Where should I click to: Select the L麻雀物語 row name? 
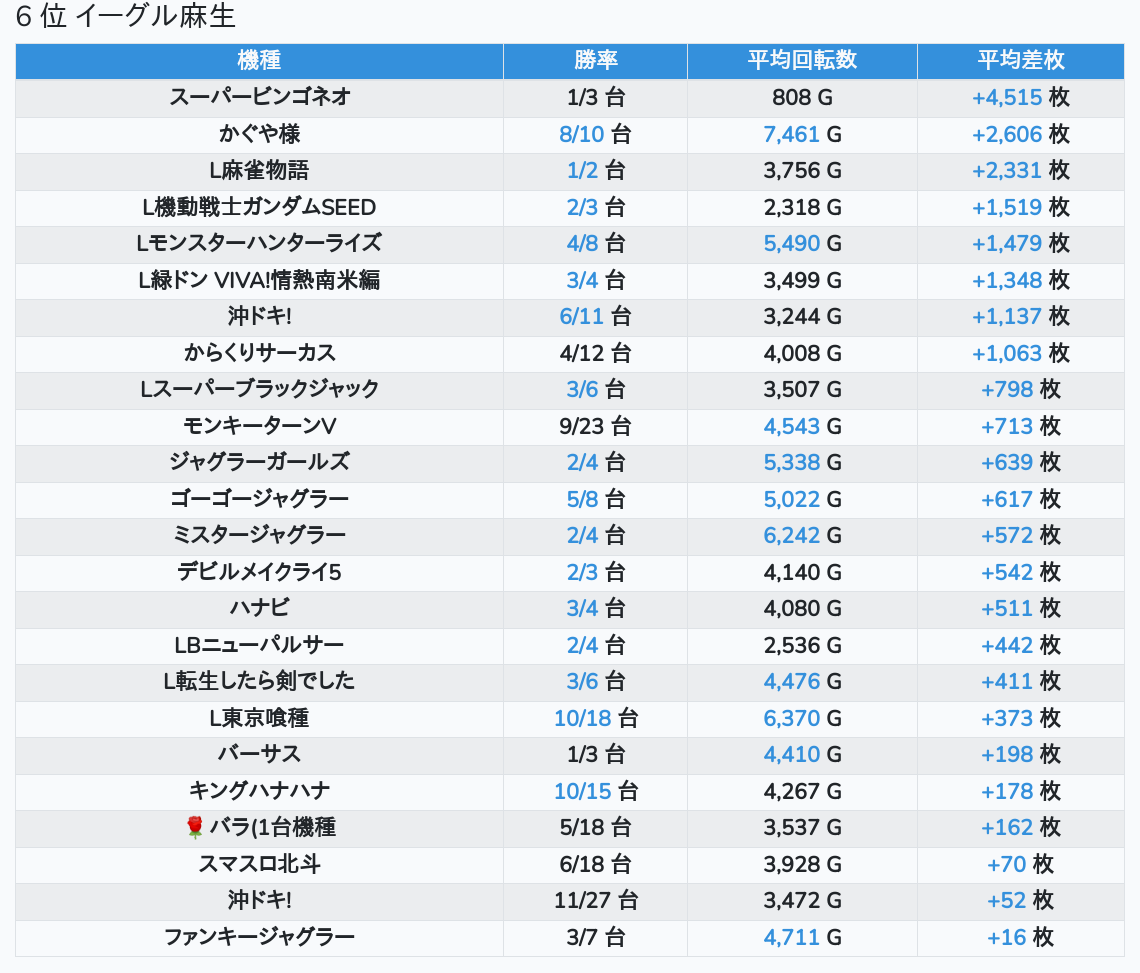point(260,170)
